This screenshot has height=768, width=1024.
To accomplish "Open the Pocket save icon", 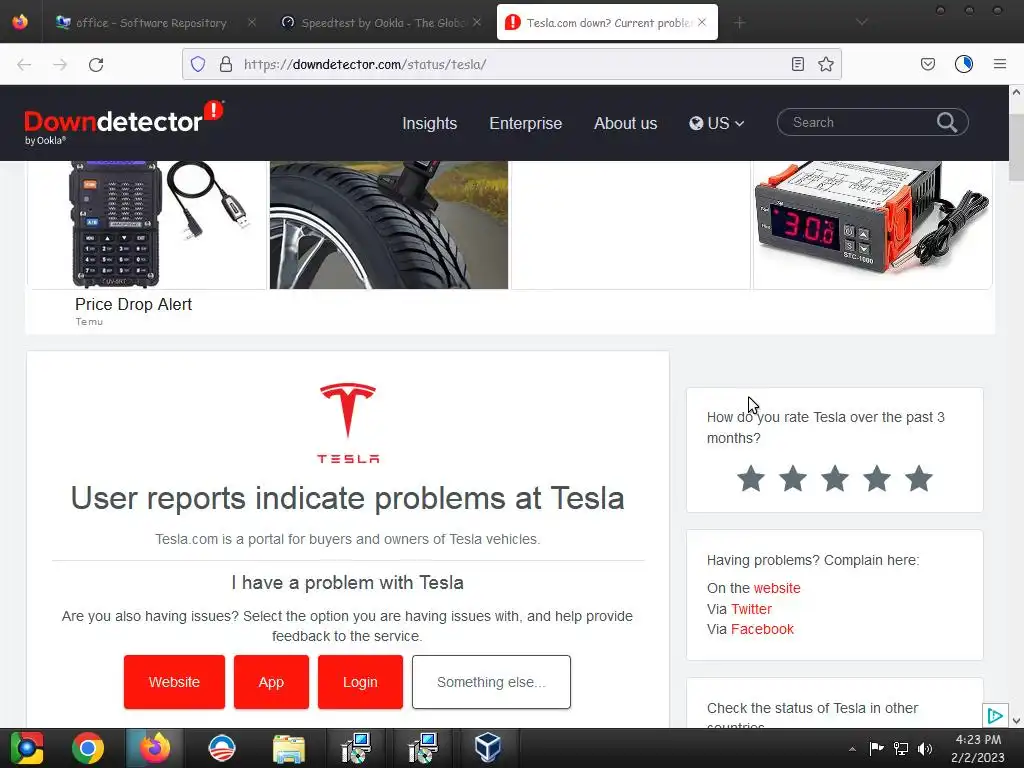I will click(928, 64).
